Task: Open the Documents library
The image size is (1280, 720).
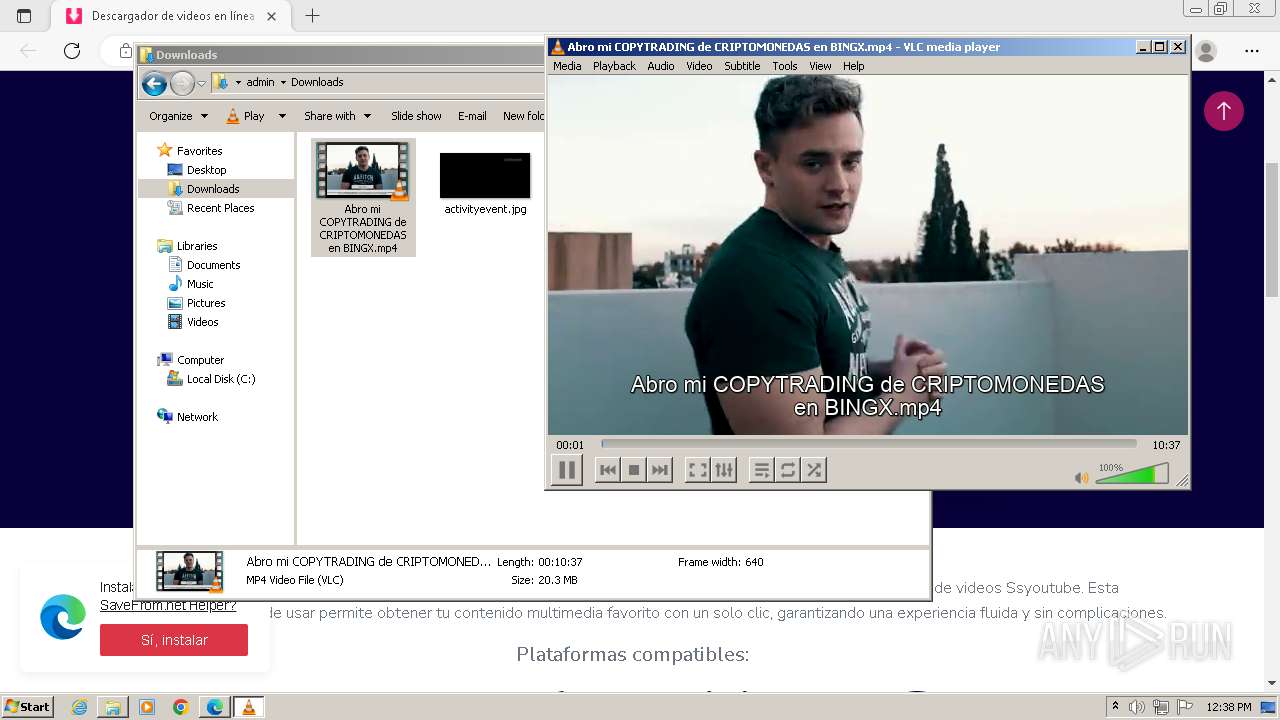Action: pyautogui.click(x=213, y=265)
